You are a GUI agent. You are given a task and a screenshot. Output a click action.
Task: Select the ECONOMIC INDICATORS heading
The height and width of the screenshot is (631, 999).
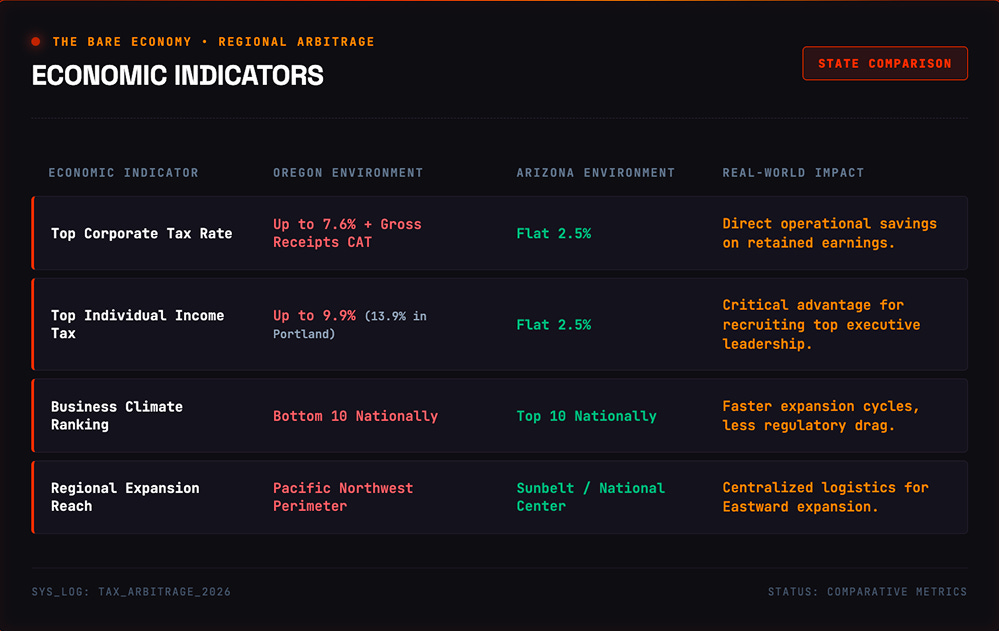pyautogui.click(x=178, y=75)
